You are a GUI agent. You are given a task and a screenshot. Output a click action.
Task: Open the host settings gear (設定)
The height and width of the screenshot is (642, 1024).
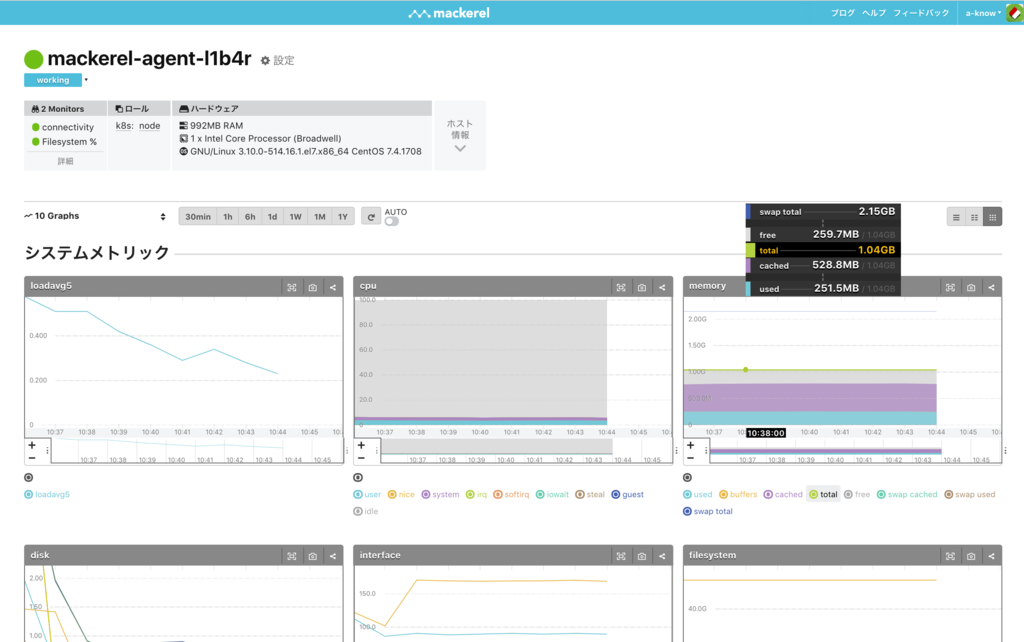pyautogui.click(x=278, y=60)
